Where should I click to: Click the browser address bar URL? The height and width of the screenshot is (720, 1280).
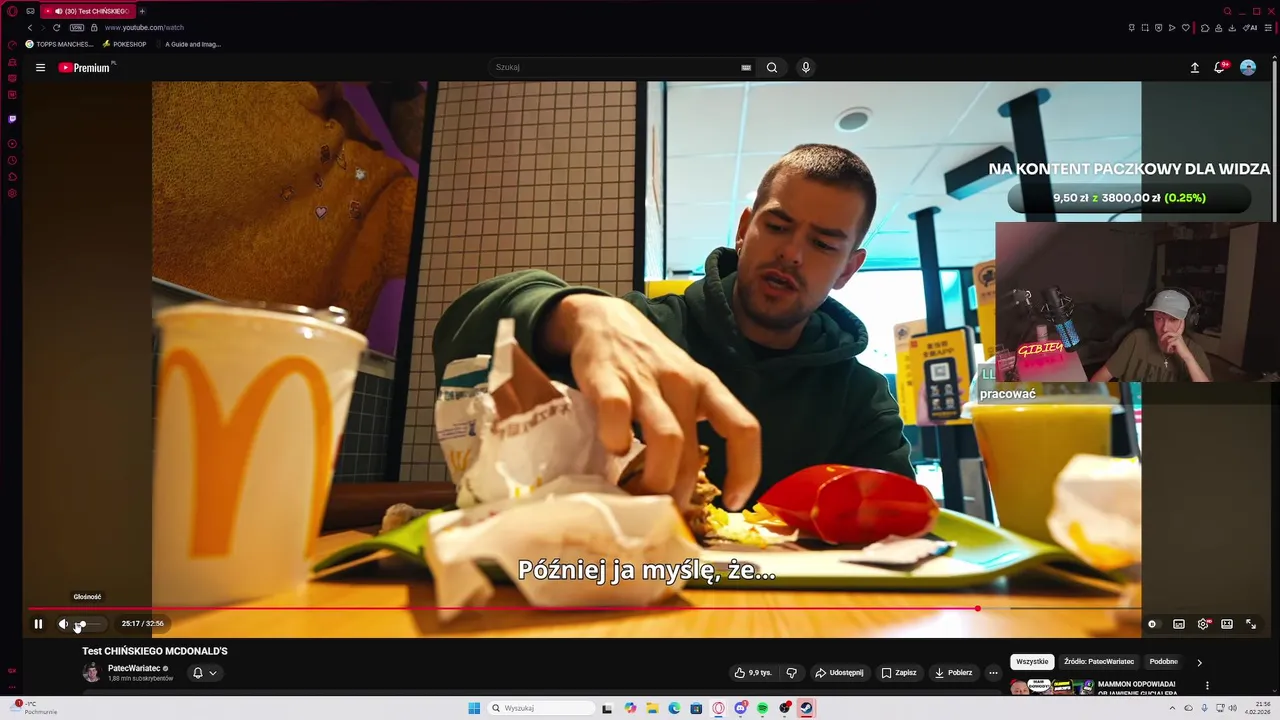pyautogui.click(x=144, y=28)
